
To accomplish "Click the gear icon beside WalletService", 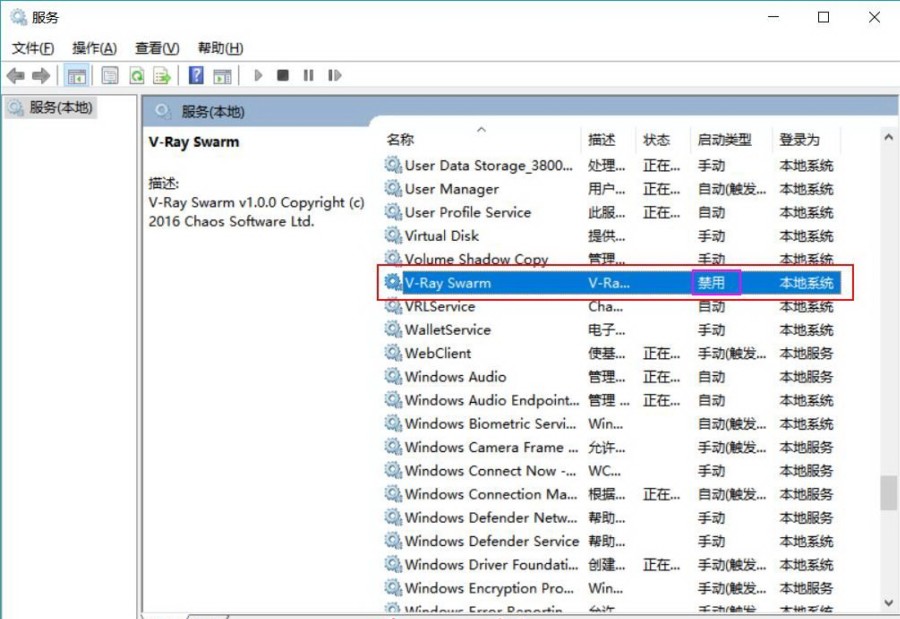I will tap(393, 329).
